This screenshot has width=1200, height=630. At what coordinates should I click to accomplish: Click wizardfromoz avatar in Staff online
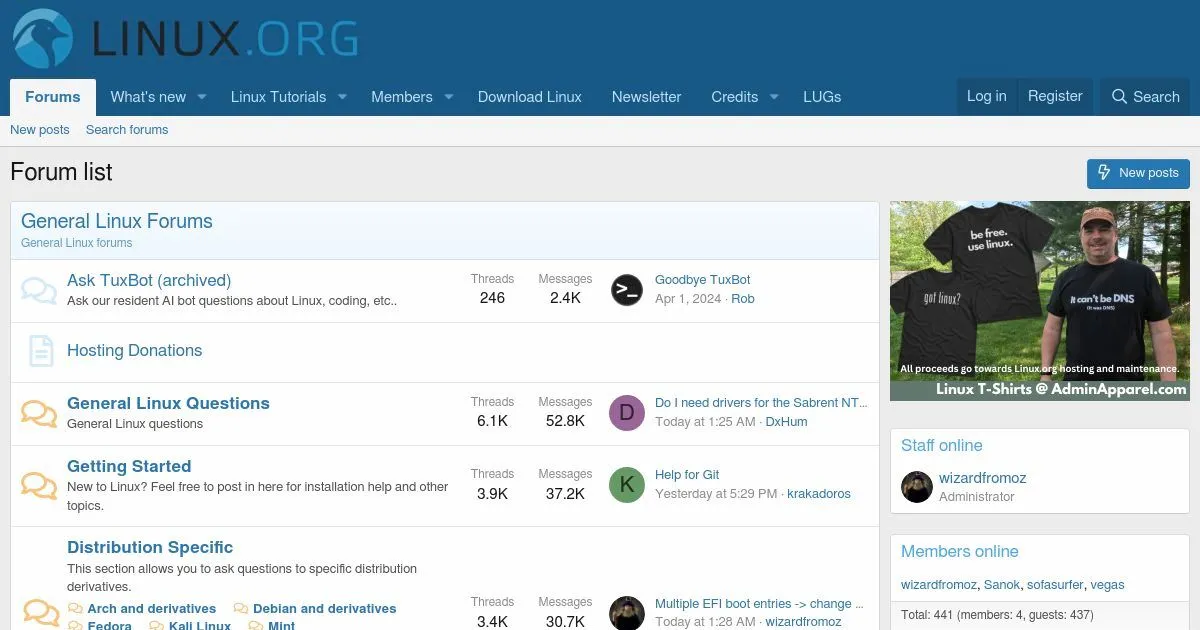pos(917,487)
